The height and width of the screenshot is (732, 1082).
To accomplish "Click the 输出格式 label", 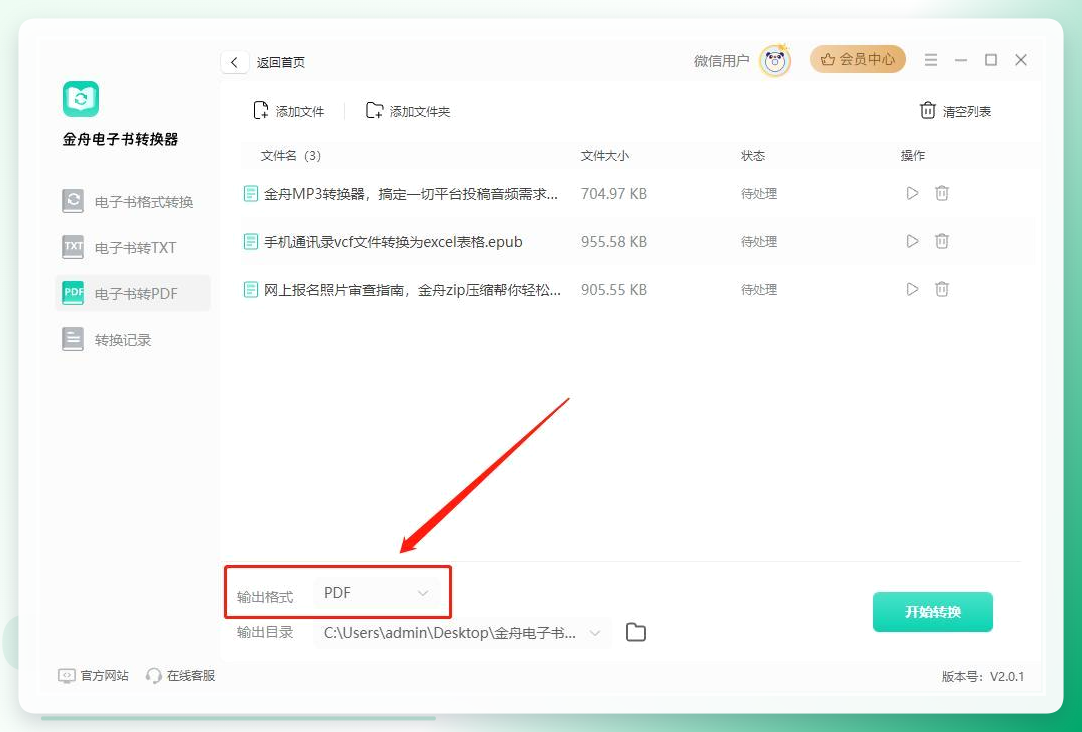I will click(265, 597).
